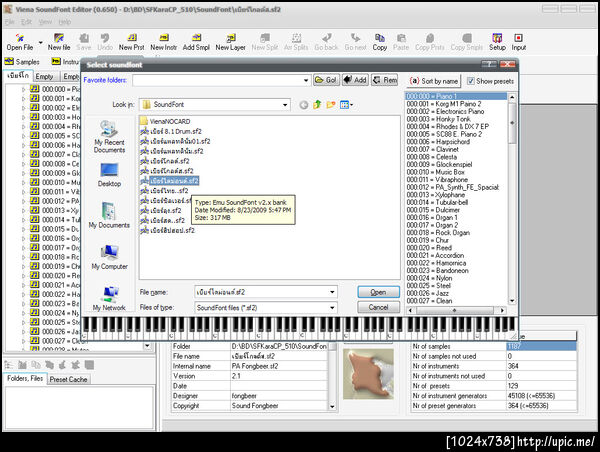The width and height of the screenshot is (600, 452).
Task: Select preset 000:021 Accordion
Action: pos(435,255)
